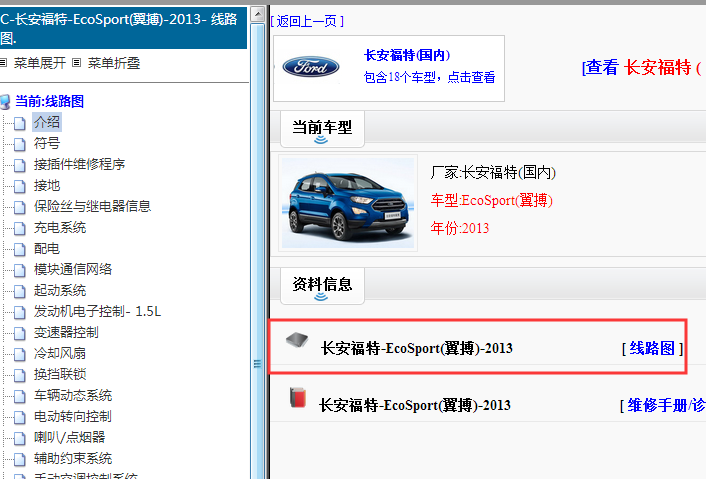Click the page icon beside 模块通信网络
Viewport: 706px width, 479px height.
click(19, 270)
